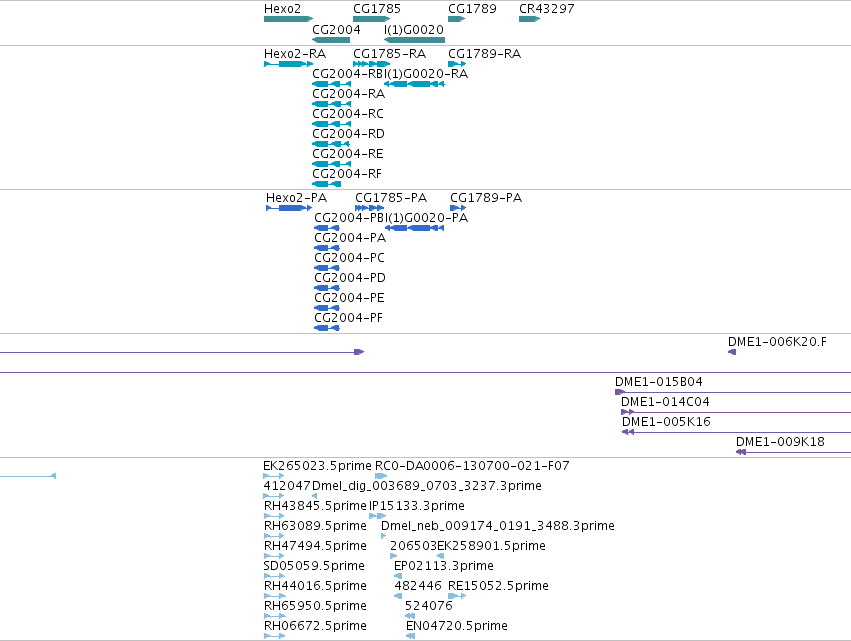Screen dimensions: 851x641
Task: Click the RH44016.5prime EST label
Action: pos(315,587)
